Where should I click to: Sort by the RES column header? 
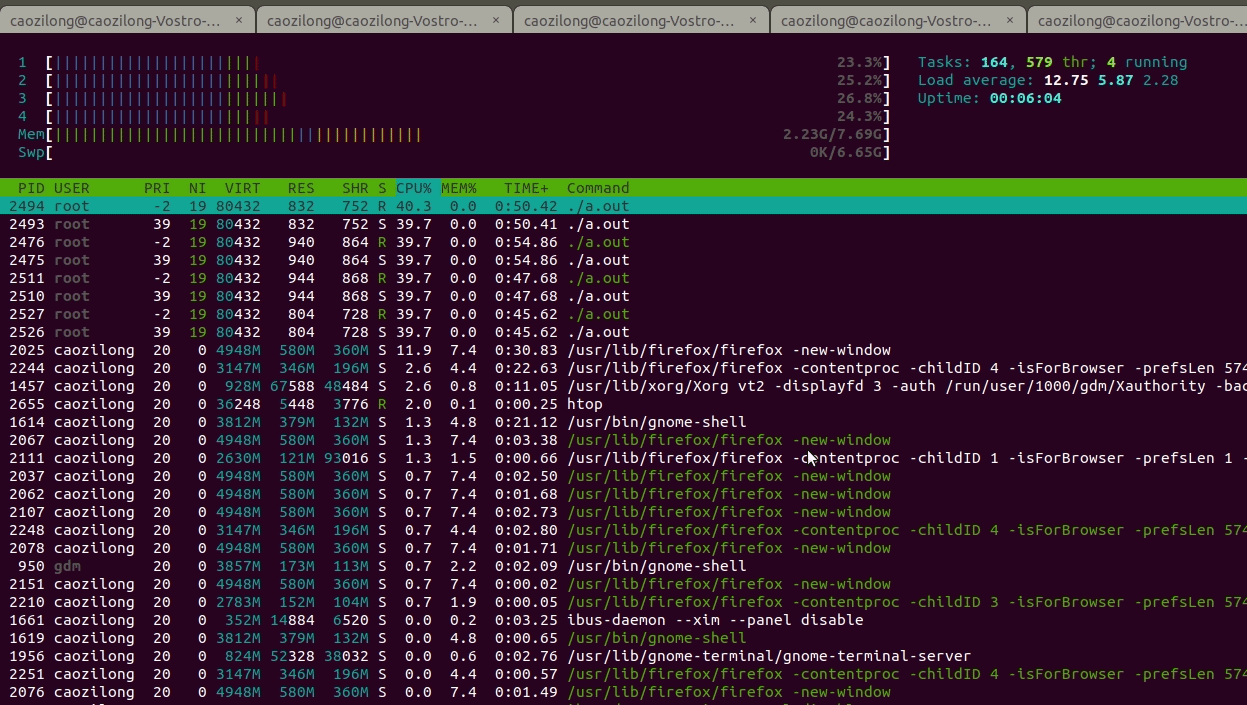click(301, 188)
